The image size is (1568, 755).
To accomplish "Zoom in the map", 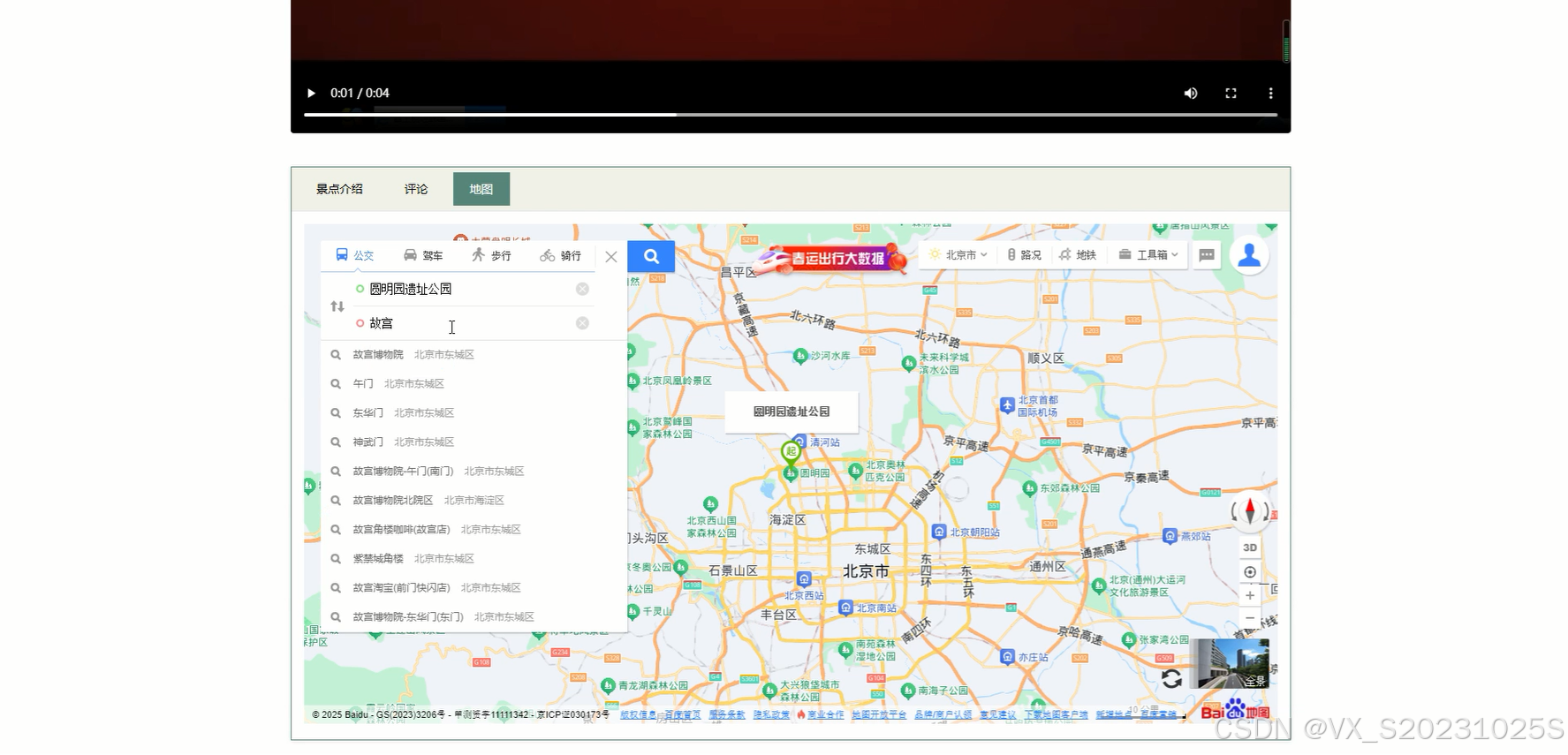I will pos(1250,596).
